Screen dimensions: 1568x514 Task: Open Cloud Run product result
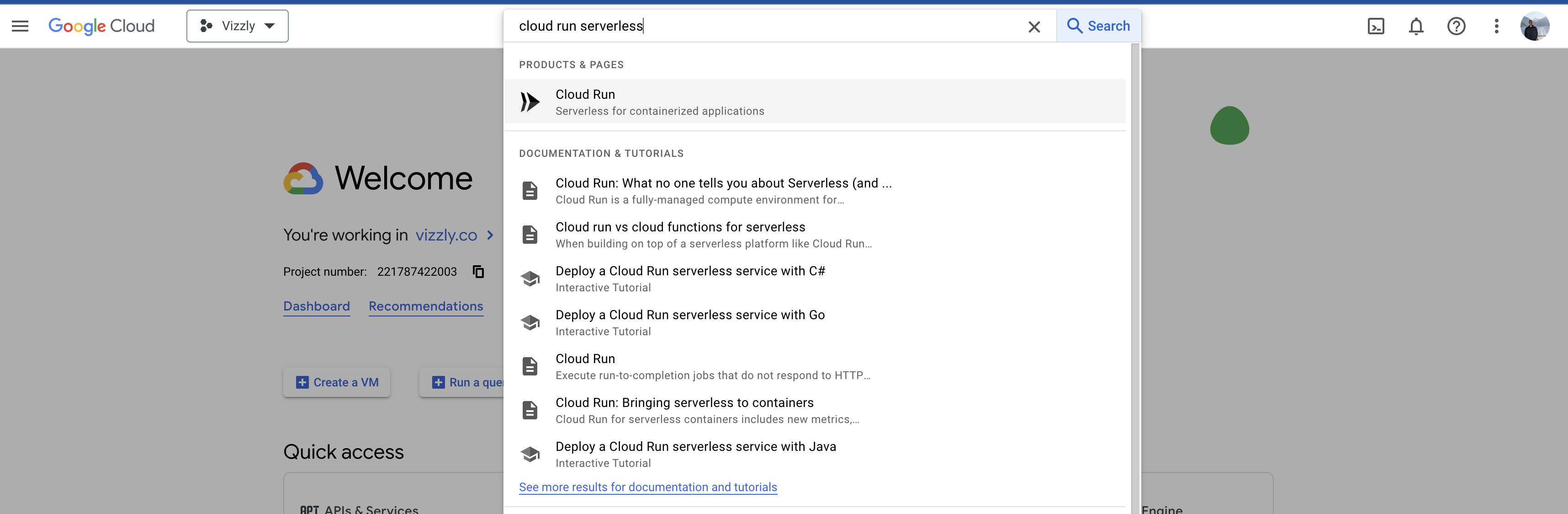(815, 102)
